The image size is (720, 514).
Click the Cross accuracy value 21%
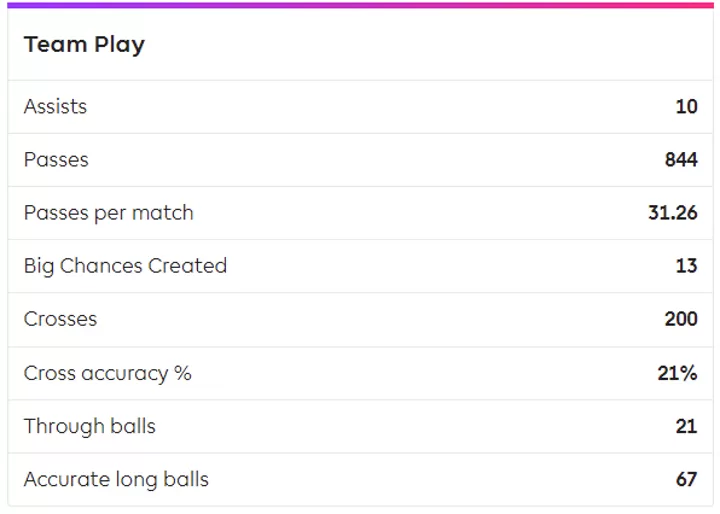pos(677,373)
